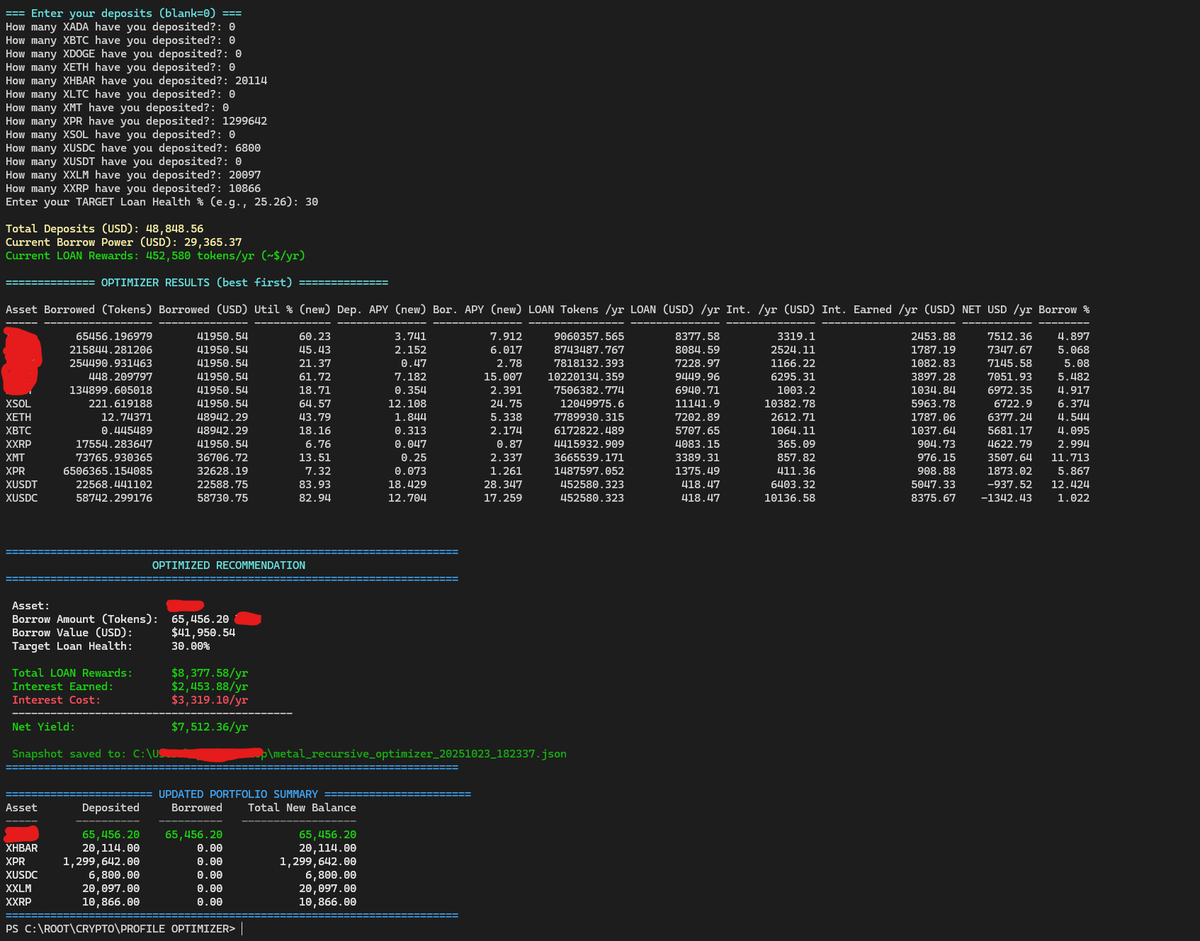The width and height of the screenshot is (1200, 941).
Task: Click the 'UPDATED PORTFOLIO SUMMARY' heading
Action: click(238, 794)
